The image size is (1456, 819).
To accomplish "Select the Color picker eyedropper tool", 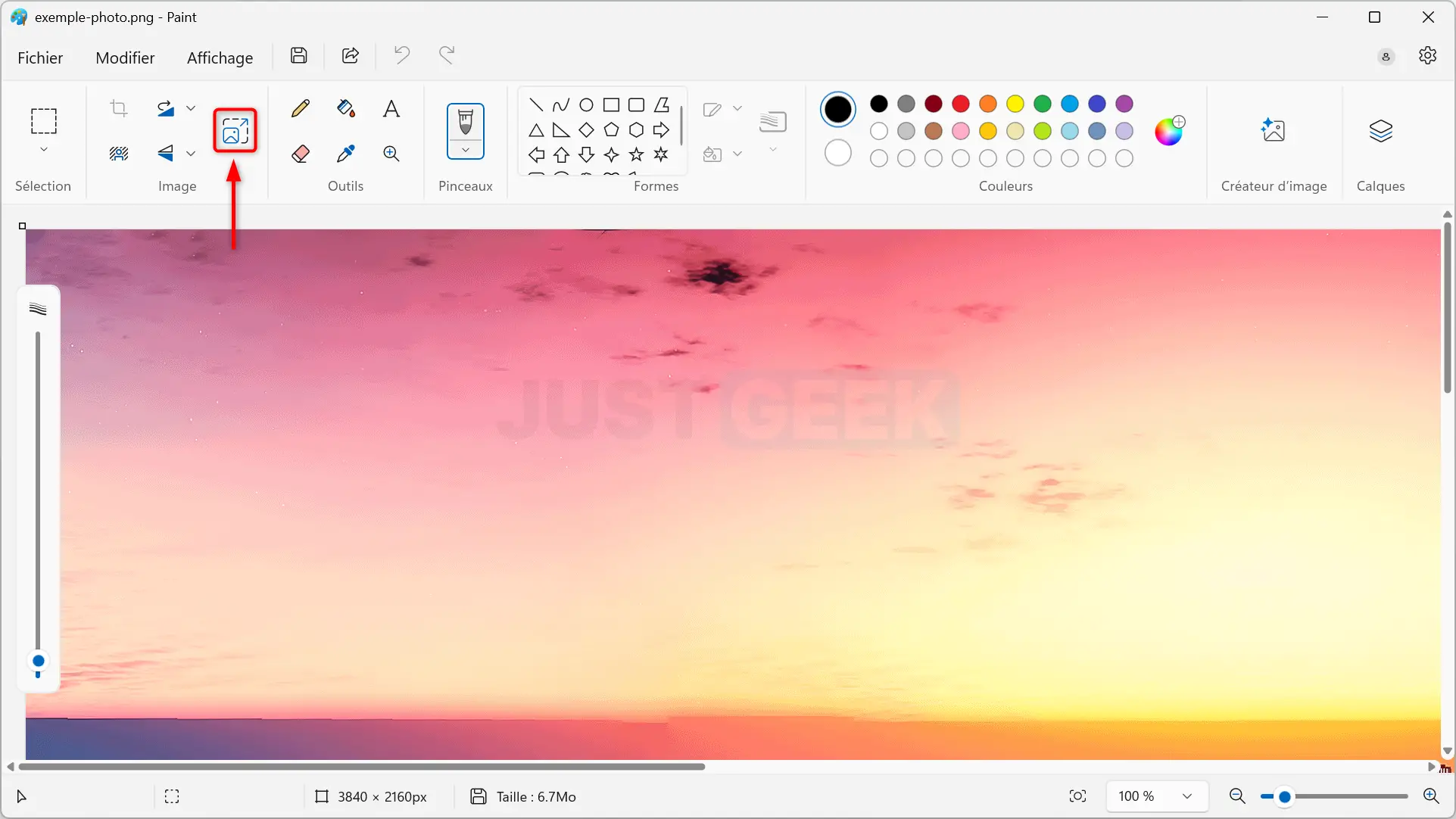I will point(346,154).
